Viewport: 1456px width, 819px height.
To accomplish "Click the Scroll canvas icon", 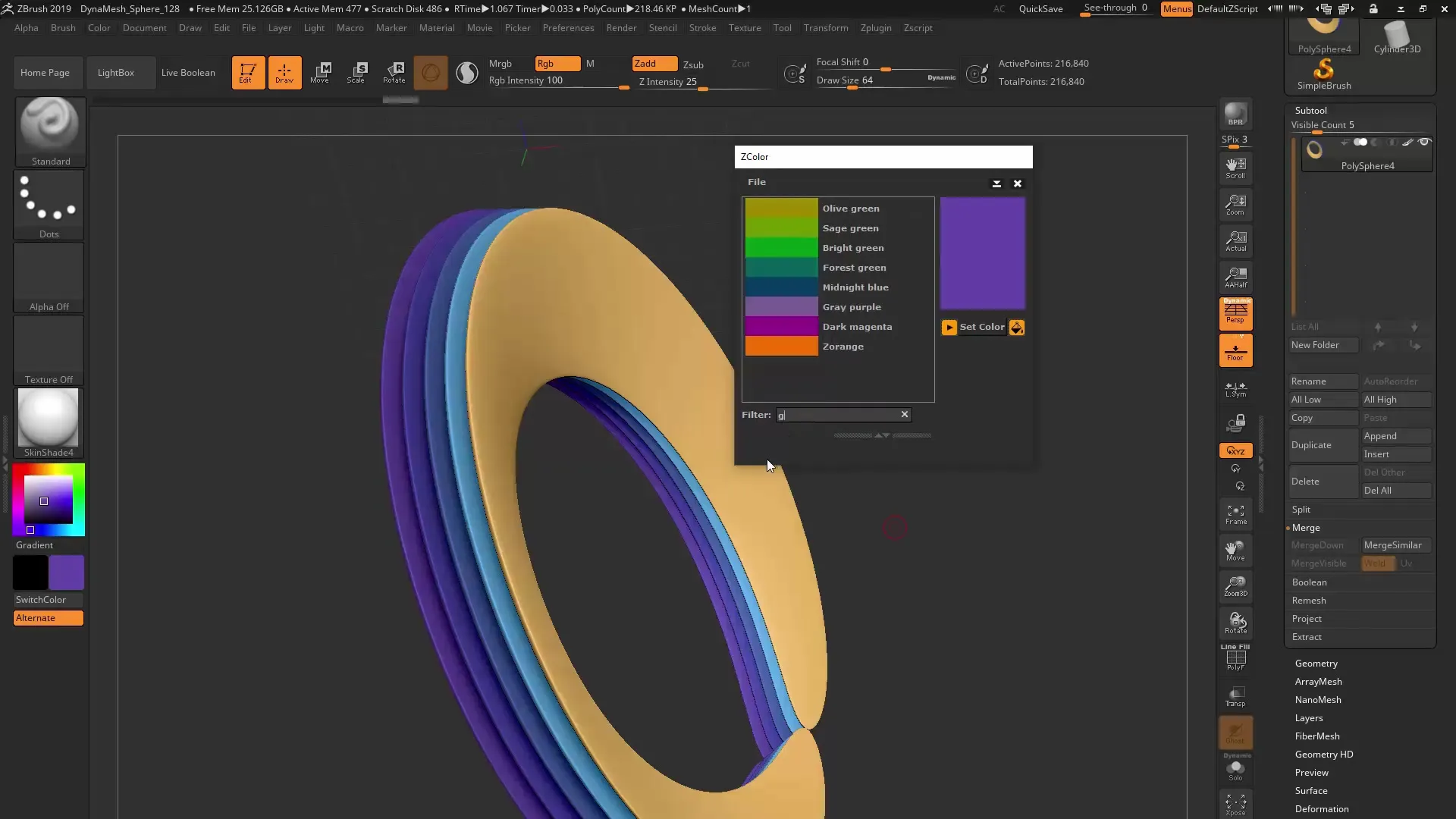I will click(x=1235, y=168).
